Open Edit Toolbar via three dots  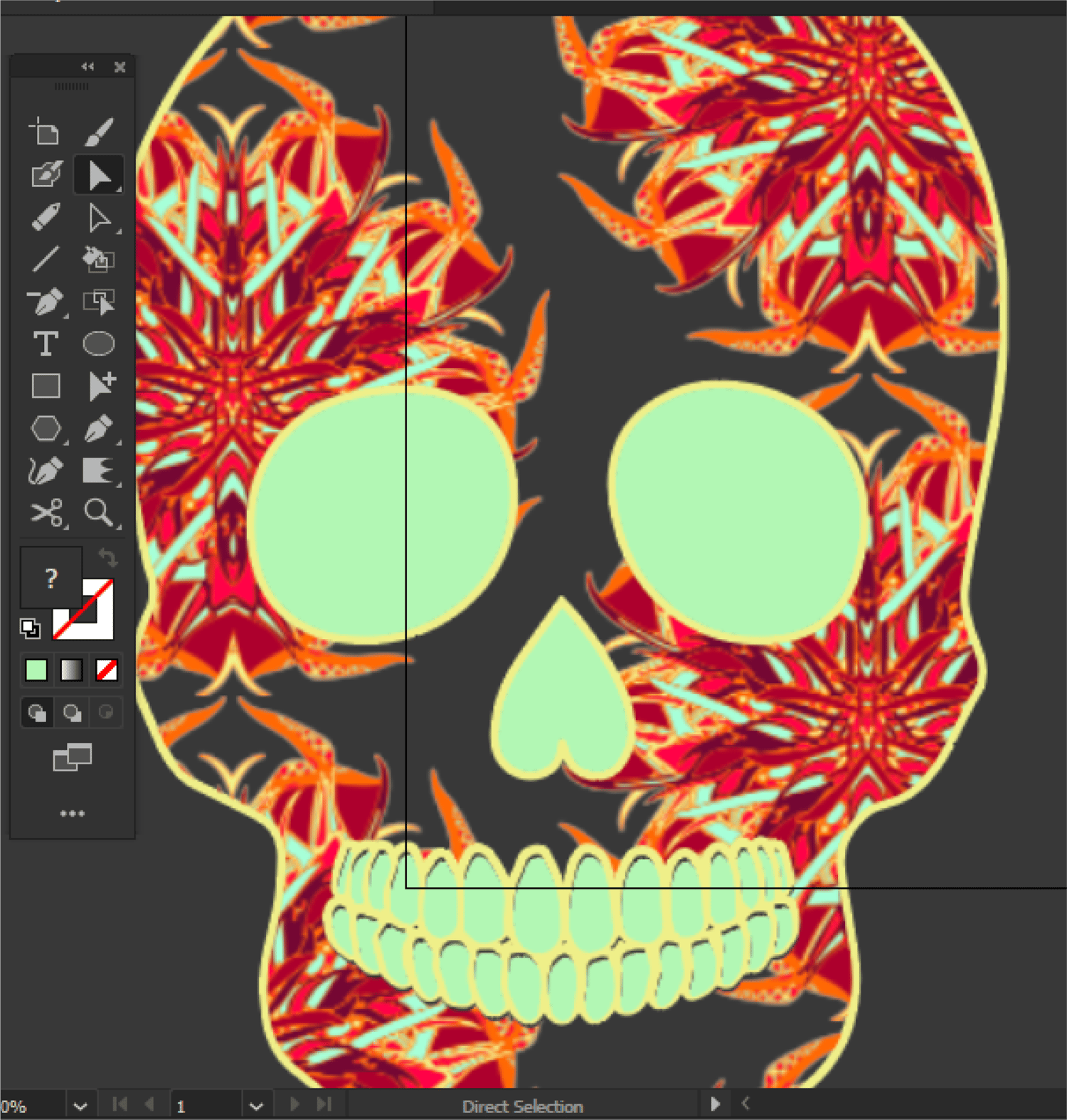point(73,813)
